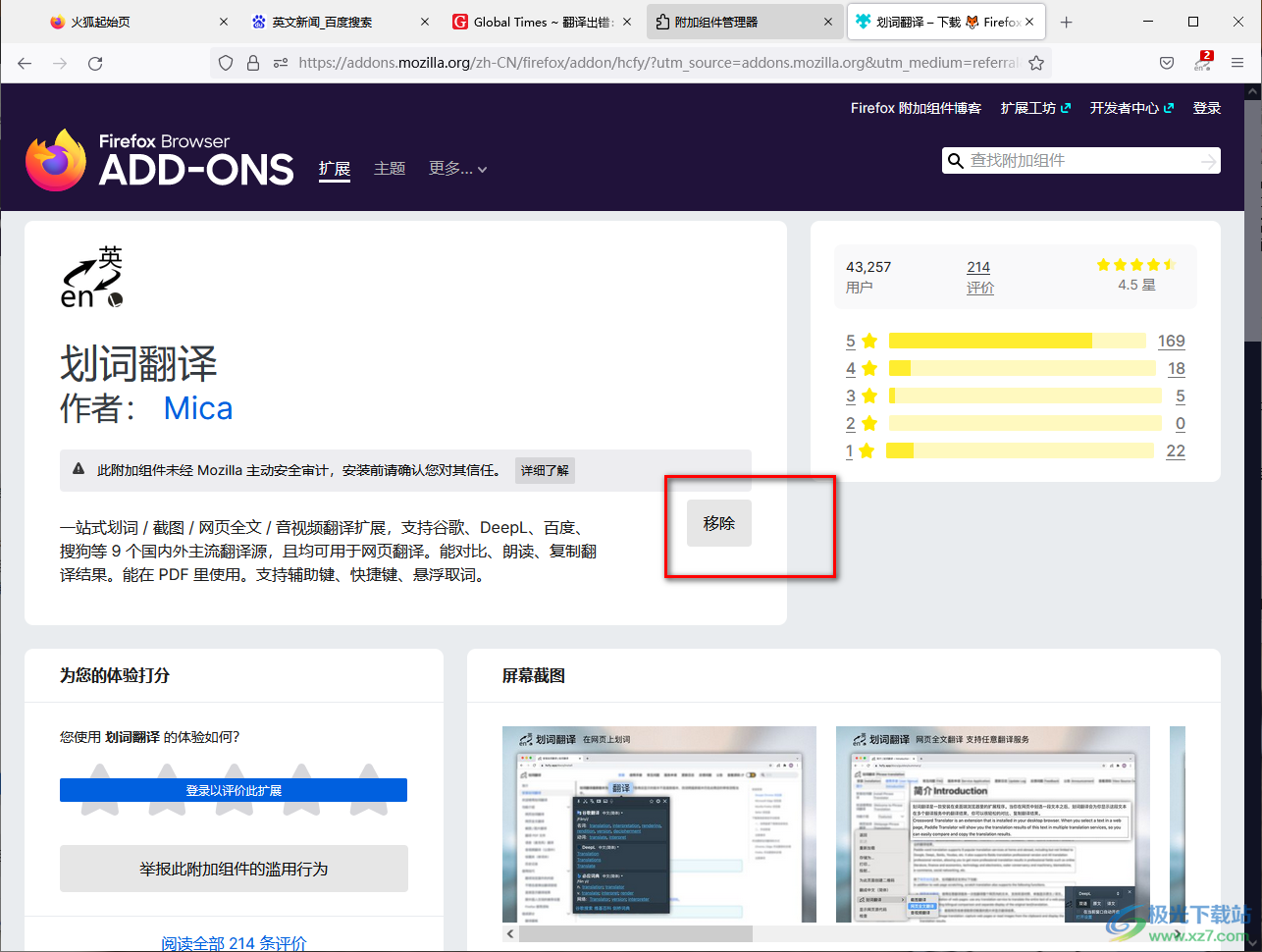This screenshot has width=1262, height=952.
Task: Go forward using the browser forward arrow
Action: [60, 63]
